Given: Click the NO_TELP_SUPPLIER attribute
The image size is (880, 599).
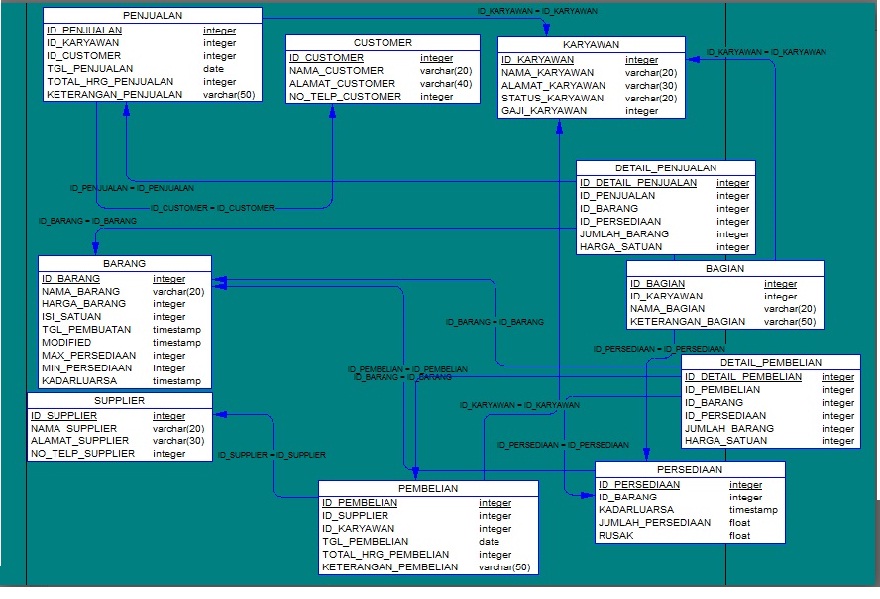Looking at the screenshot, I should (x=80, y=453).
